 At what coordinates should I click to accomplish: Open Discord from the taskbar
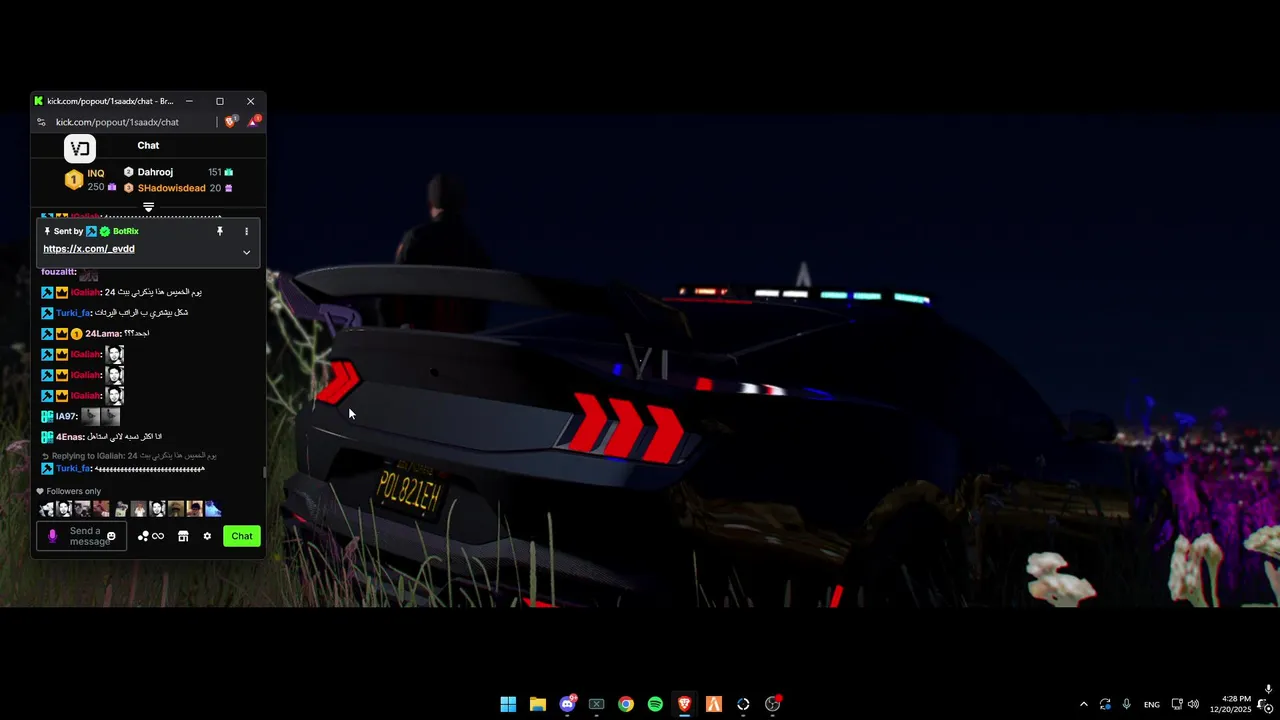pos(567,704)
